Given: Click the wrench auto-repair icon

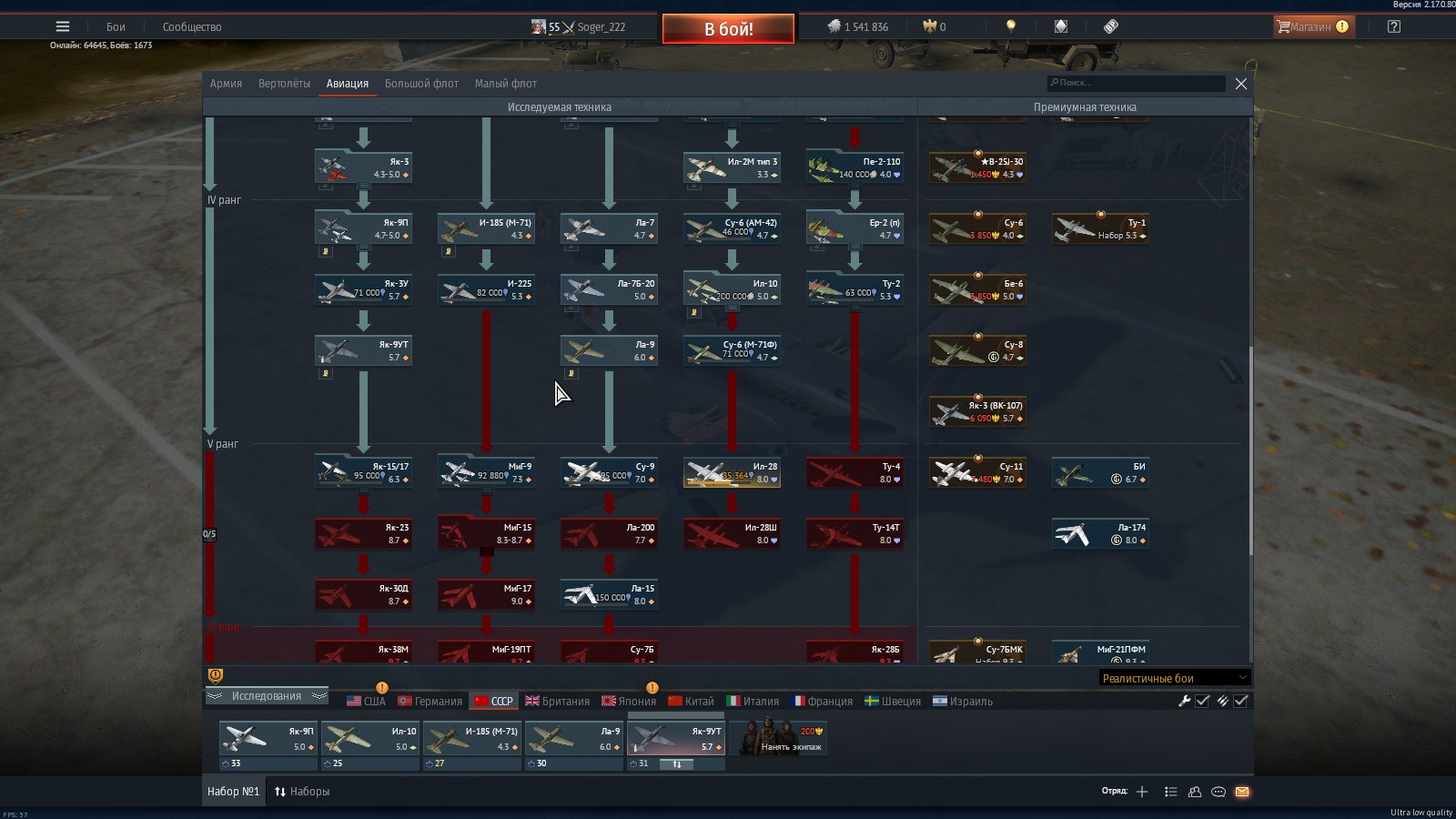Looking at the screenshot, I should [1184, 701].
